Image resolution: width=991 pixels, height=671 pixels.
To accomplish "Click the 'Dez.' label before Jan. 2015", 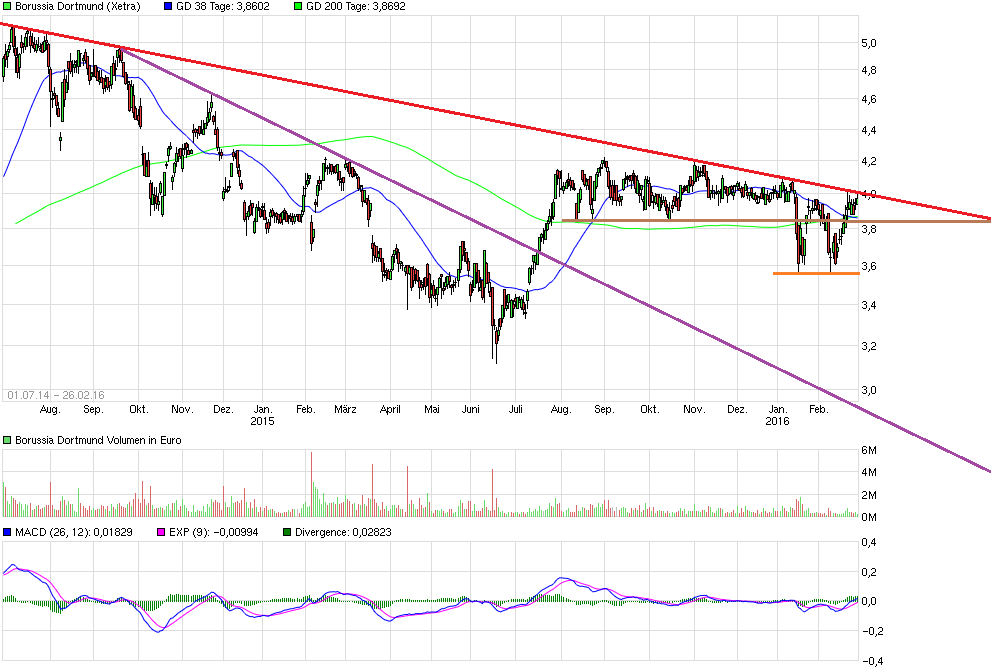I will click(x=223, y=409).
